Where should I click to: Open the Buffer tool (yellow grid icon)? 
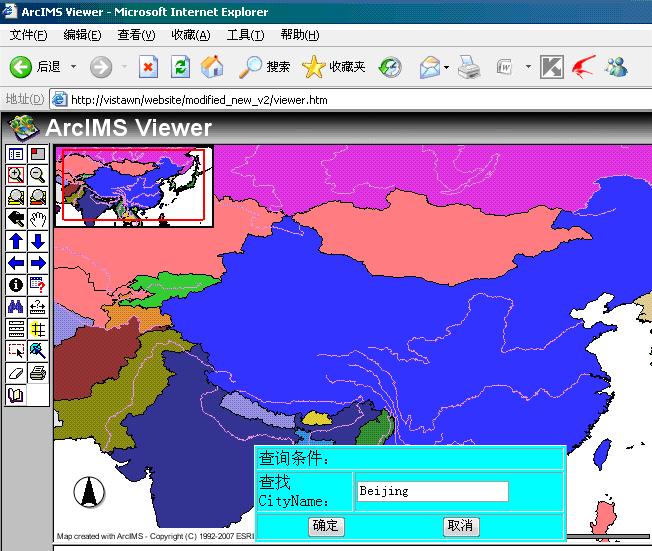click(38, 329)
